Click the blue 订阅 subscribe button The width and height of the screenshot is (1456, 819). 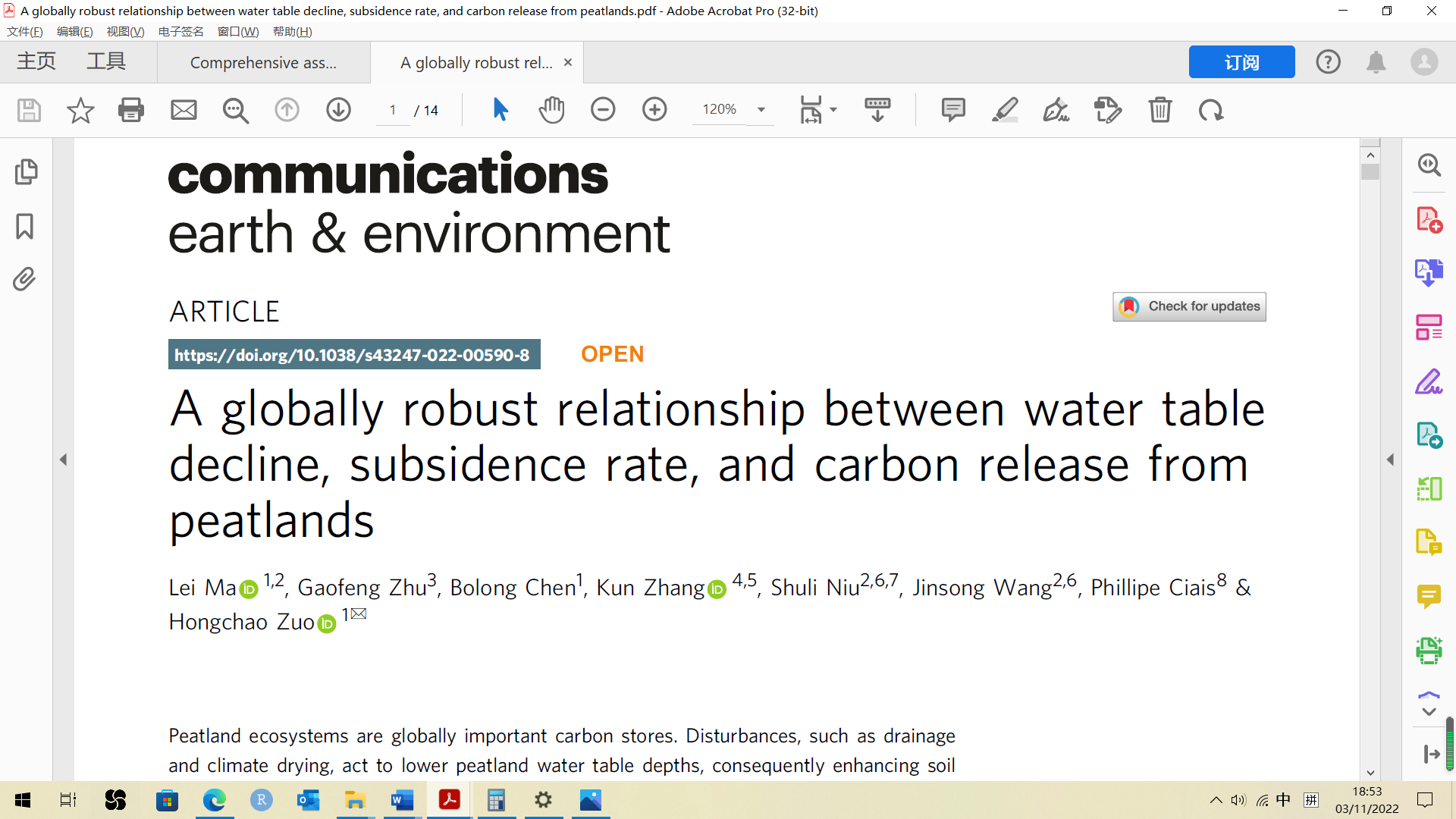pos(1241,62)
